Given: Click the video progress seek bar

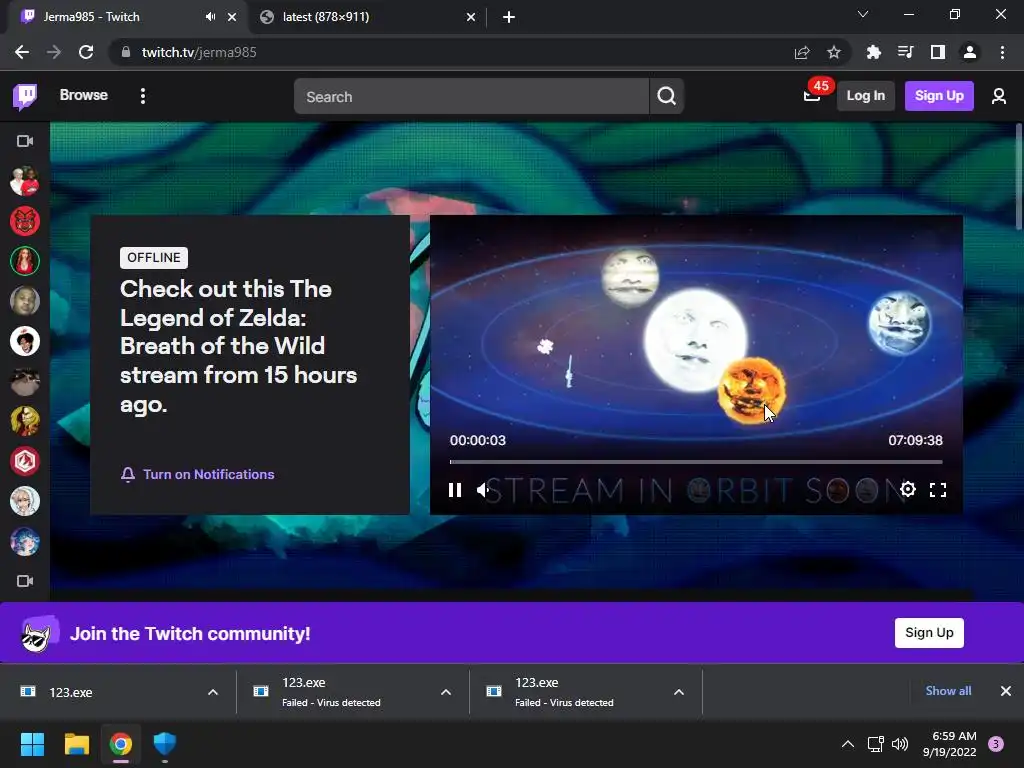Looking at the screenshot, I should coord(696,462).
